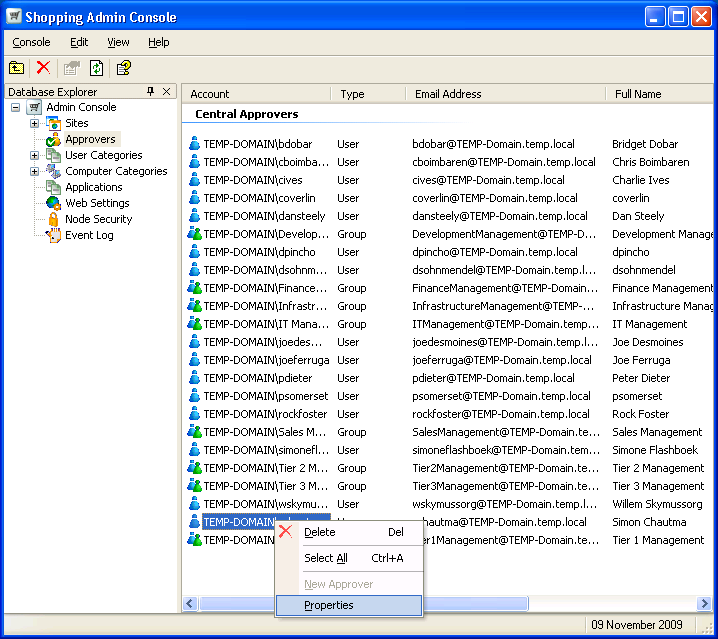Open the View menu
This screenshot has width=718, height=639.
tap(118, 42)
